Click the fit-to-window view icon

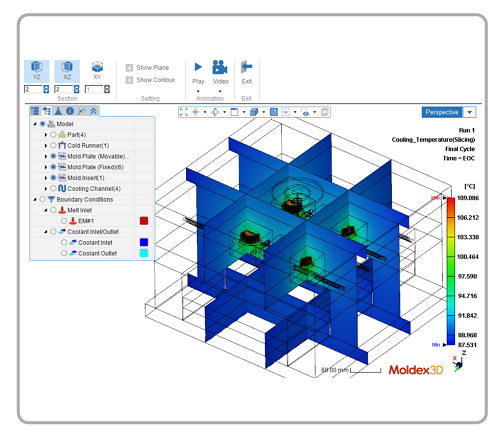click(x=184, y=112)
